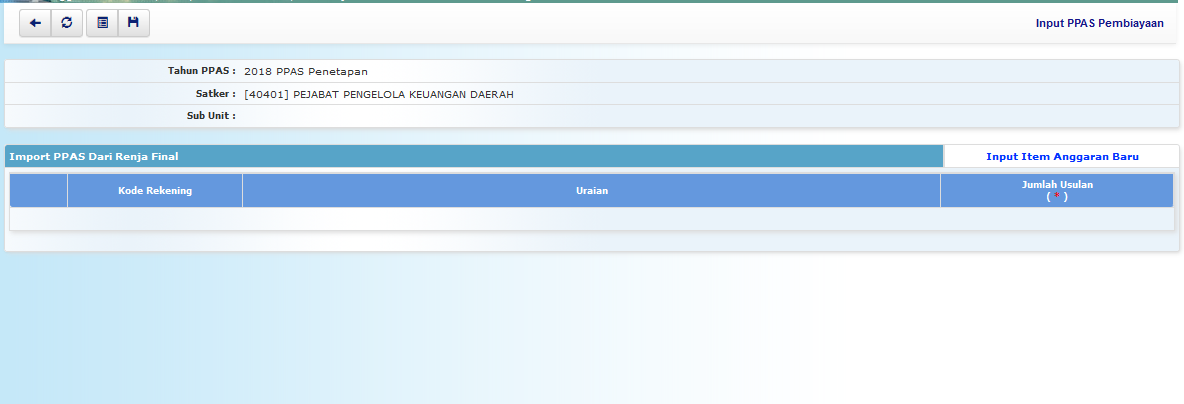Click the Kode Rekening column header

tap(155, 191)
